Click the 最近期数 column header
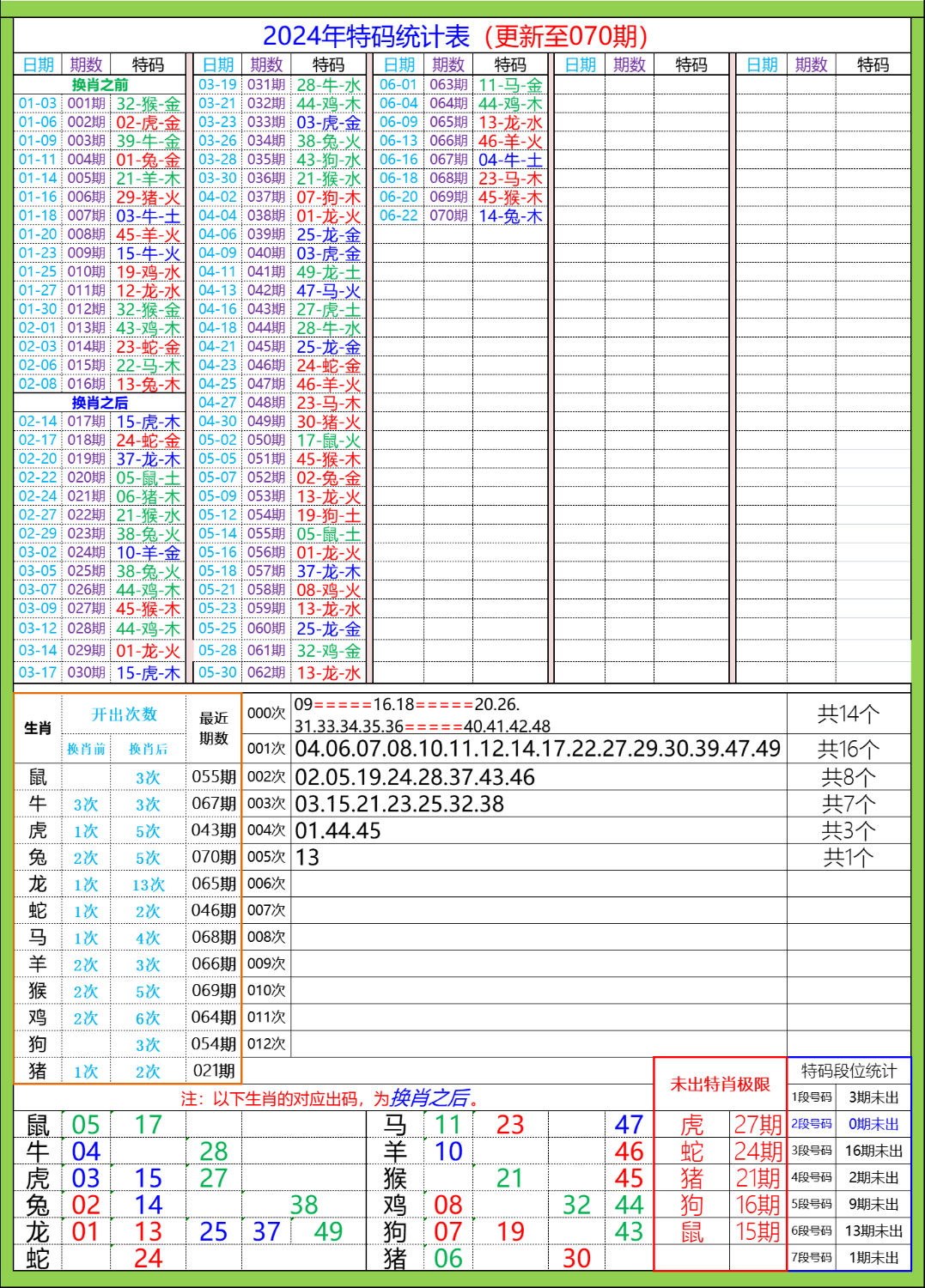Screen dimensions: 925x1288 coord(214,728)
